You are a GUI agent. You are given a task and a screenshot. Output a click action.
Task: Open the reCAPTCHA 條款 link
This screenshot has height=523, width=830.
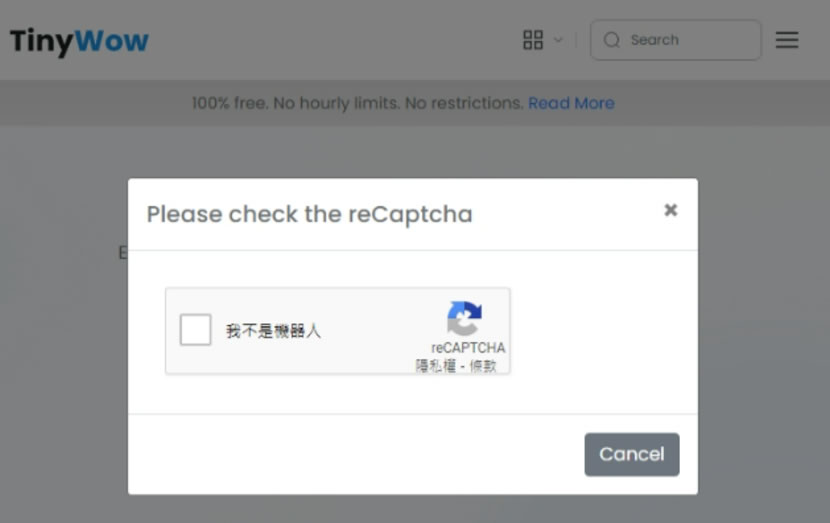[x=483, y=366]
